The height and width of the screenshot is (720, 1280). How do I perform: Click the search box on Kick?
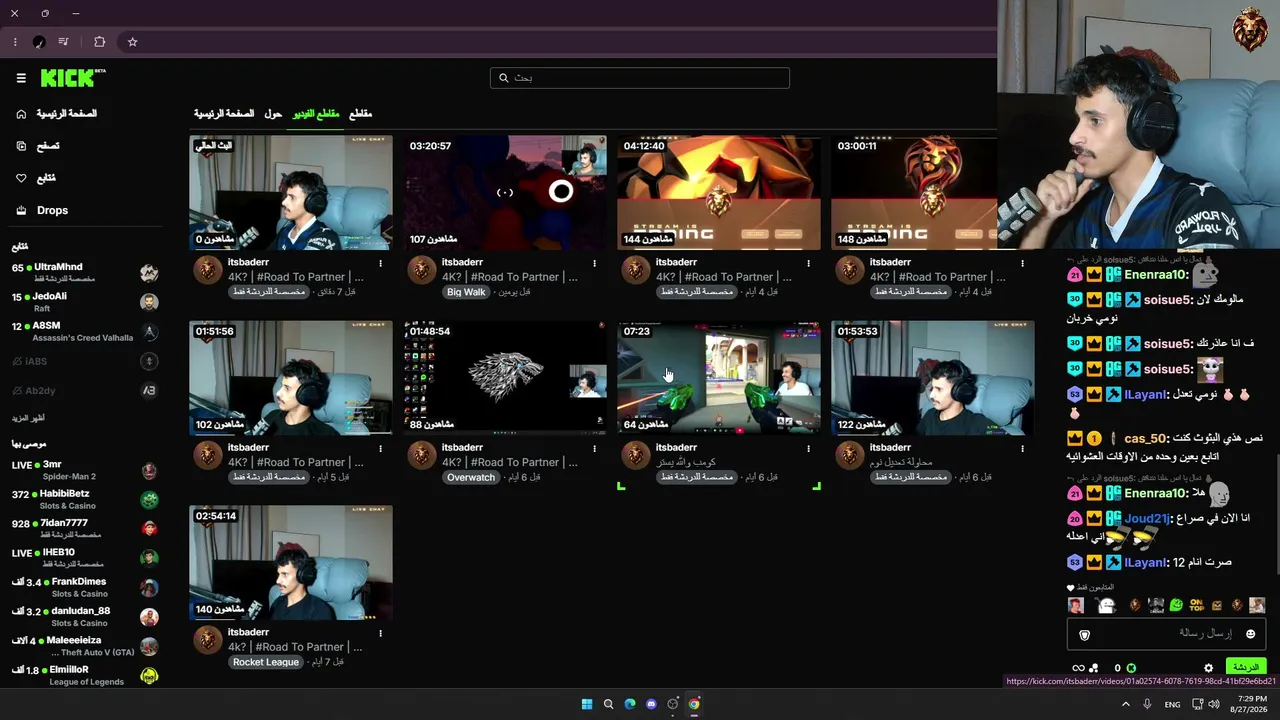point(640,78)
